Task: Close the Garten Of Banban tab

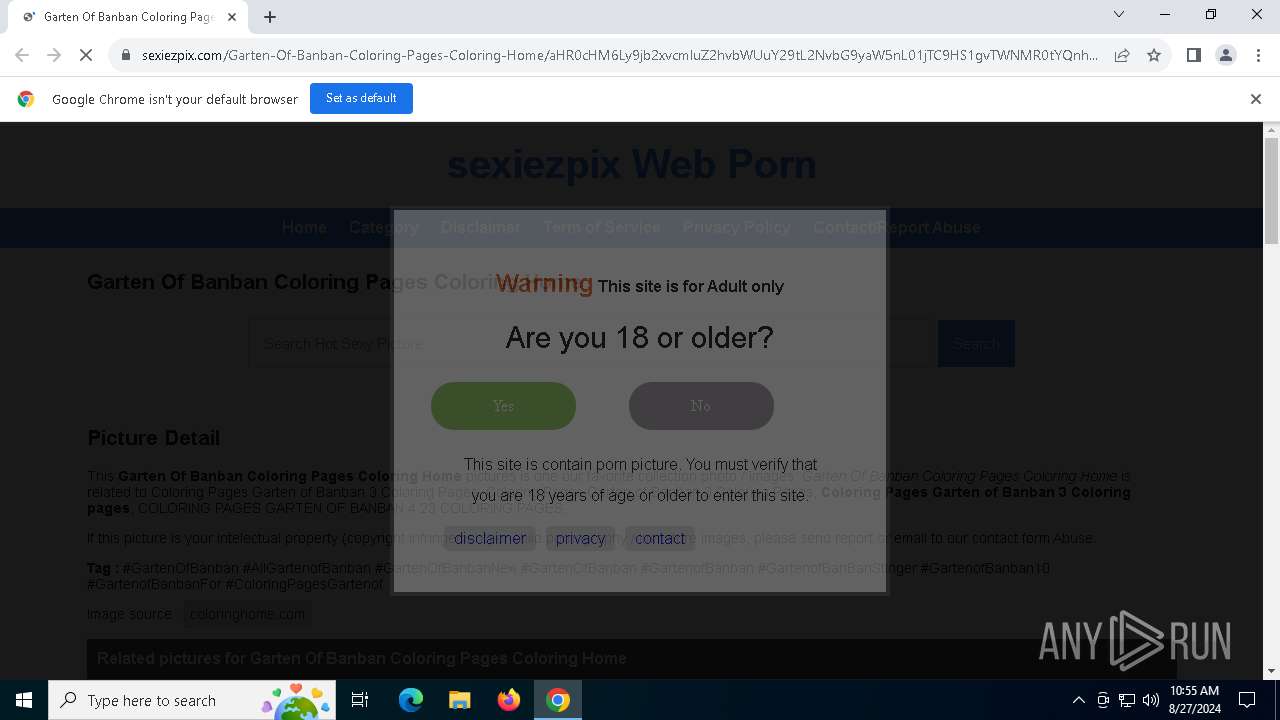Action: point(232,17)
